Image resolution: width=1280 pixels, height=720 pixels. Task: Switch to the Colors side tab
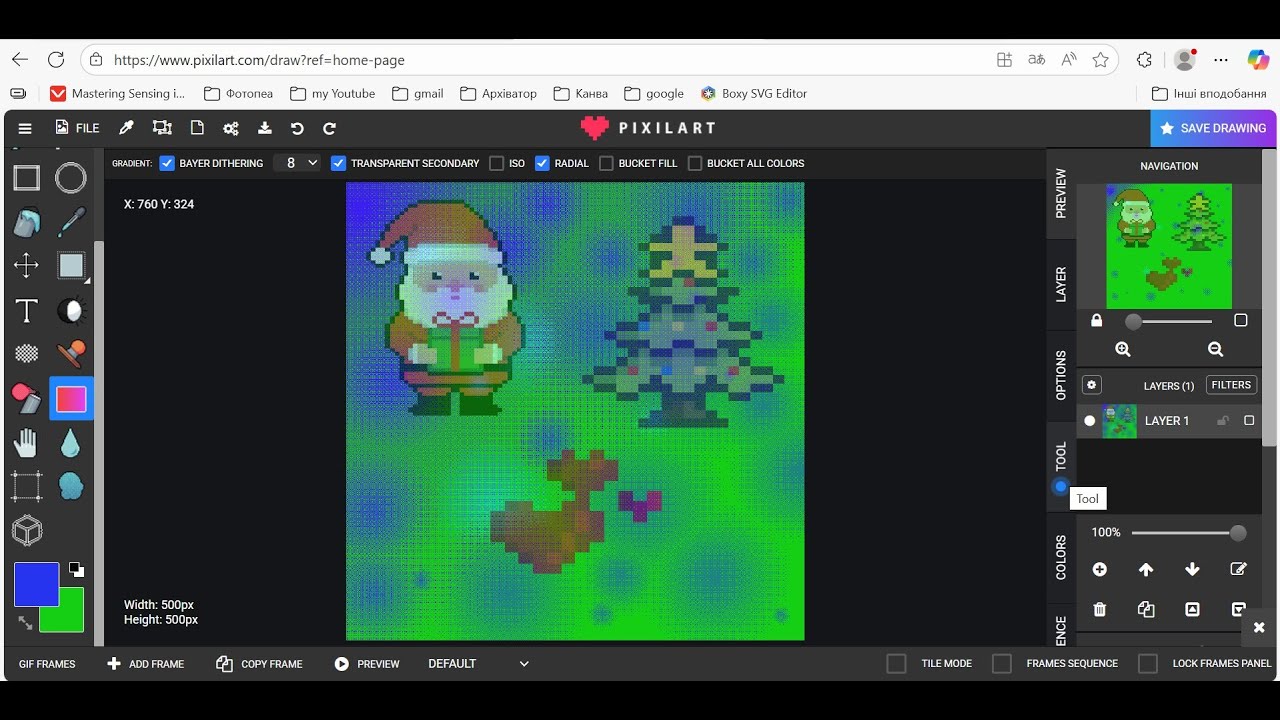pyautogui.click(x=1061, y=557)
